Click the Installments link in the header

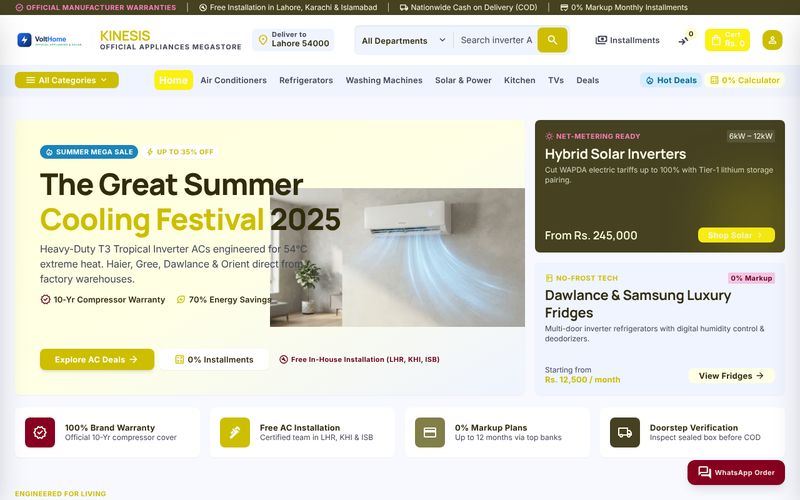pos(628,40)
